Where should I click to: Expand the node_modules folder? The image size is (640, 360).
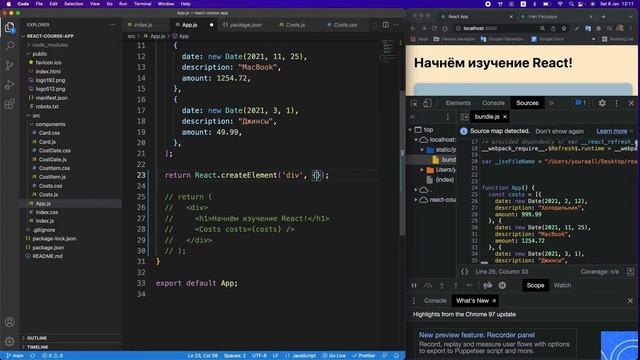tap(29, 45)
